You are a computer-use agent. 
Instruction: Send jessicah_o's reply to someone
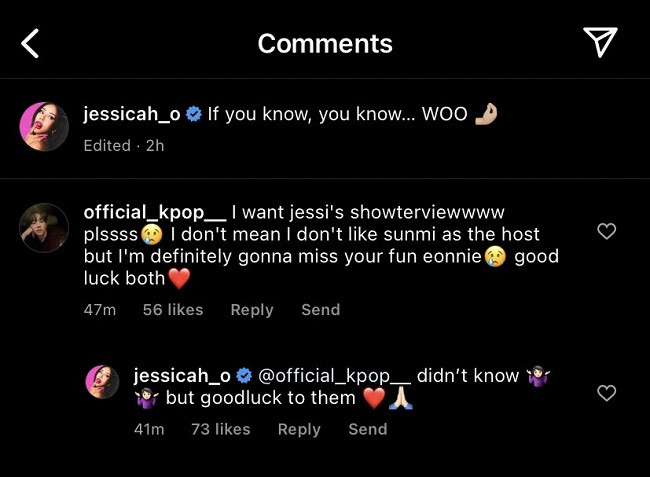click(368, 429)
